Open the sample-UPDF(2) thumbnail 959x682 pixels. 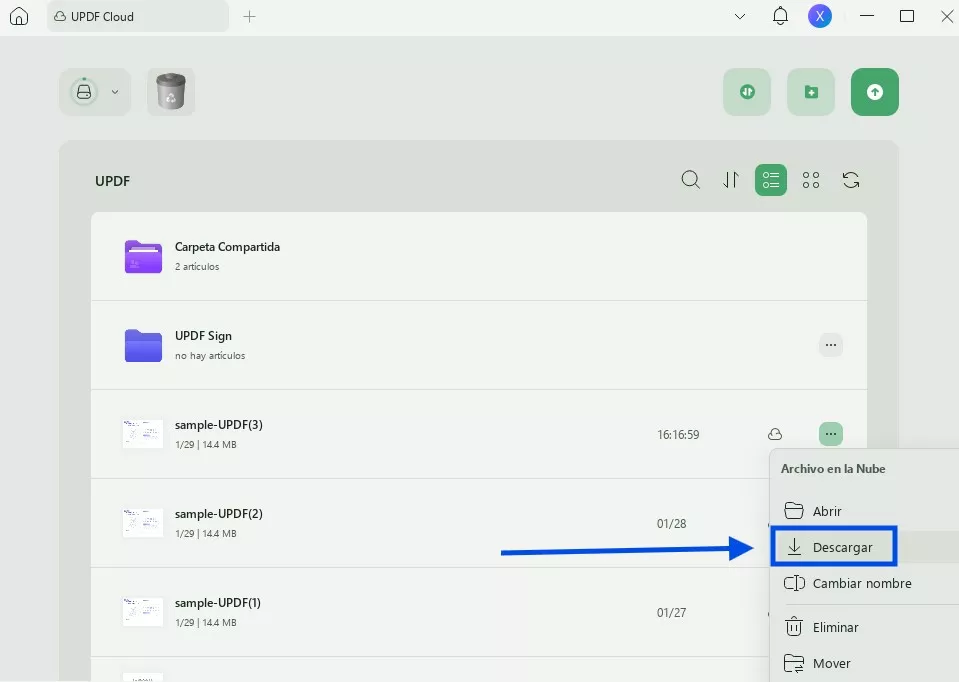[143, 523]
